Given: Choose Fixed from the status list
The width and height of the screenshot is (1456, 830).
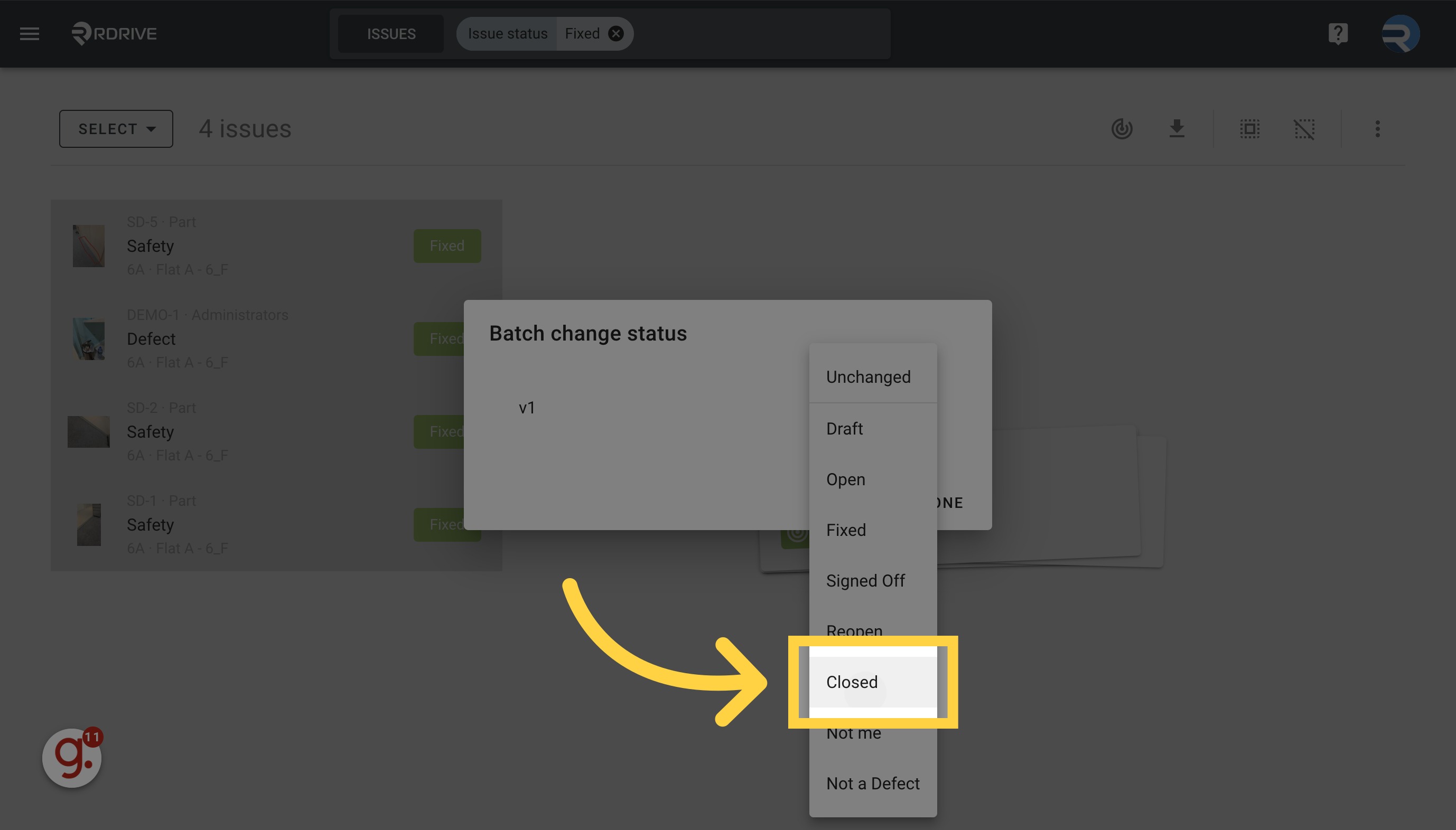Looking at the screenshot, I should 873,530.
